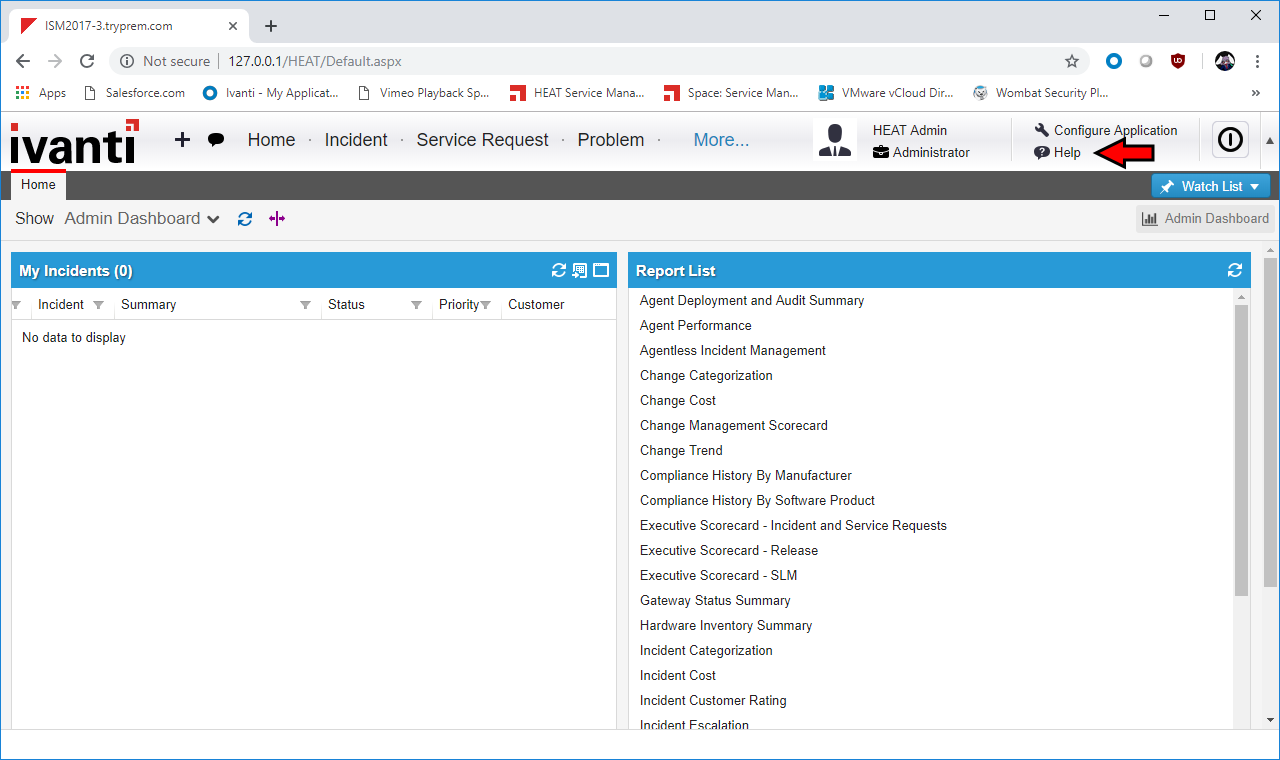This screenshot has width=1280, height=760.
Task: Open the Incident menu
Action: click(x=356, y=140)
